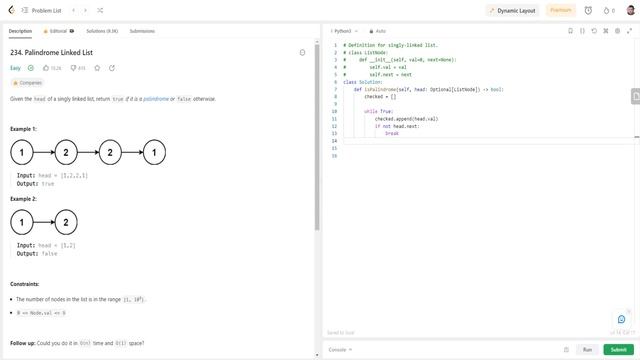Go to the previous problem arrow
The height and width of the screenshot is (360, 640).
tap(73, 11)
